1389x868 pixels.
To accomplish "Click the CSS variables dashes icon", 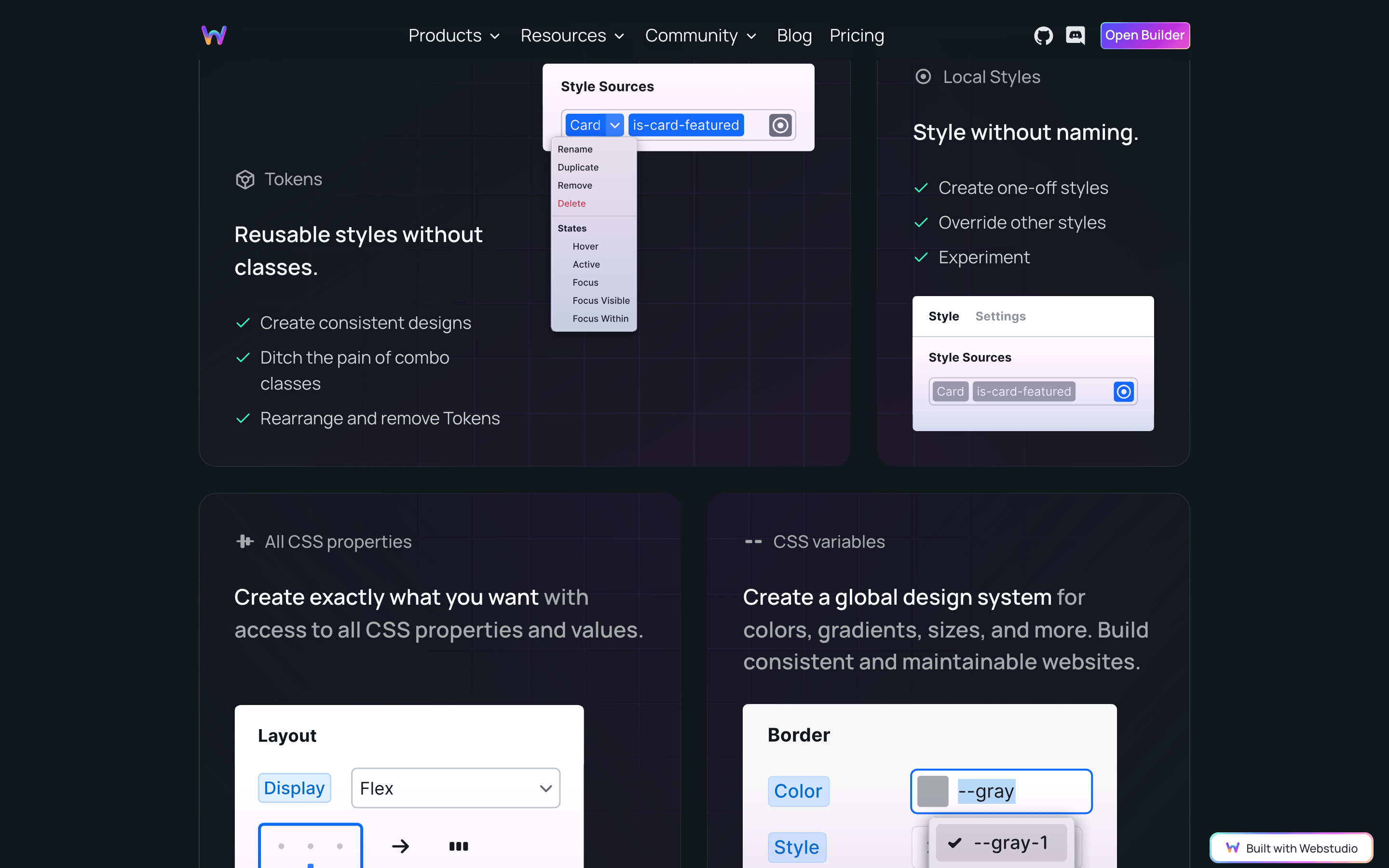I will coord(753,542).
